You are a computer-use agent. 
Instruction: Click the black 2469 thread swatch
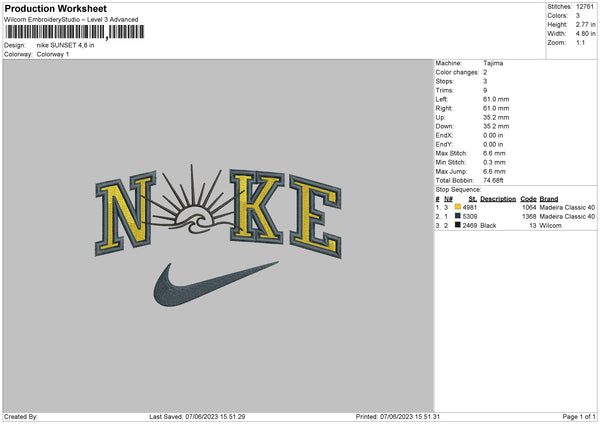457,225
